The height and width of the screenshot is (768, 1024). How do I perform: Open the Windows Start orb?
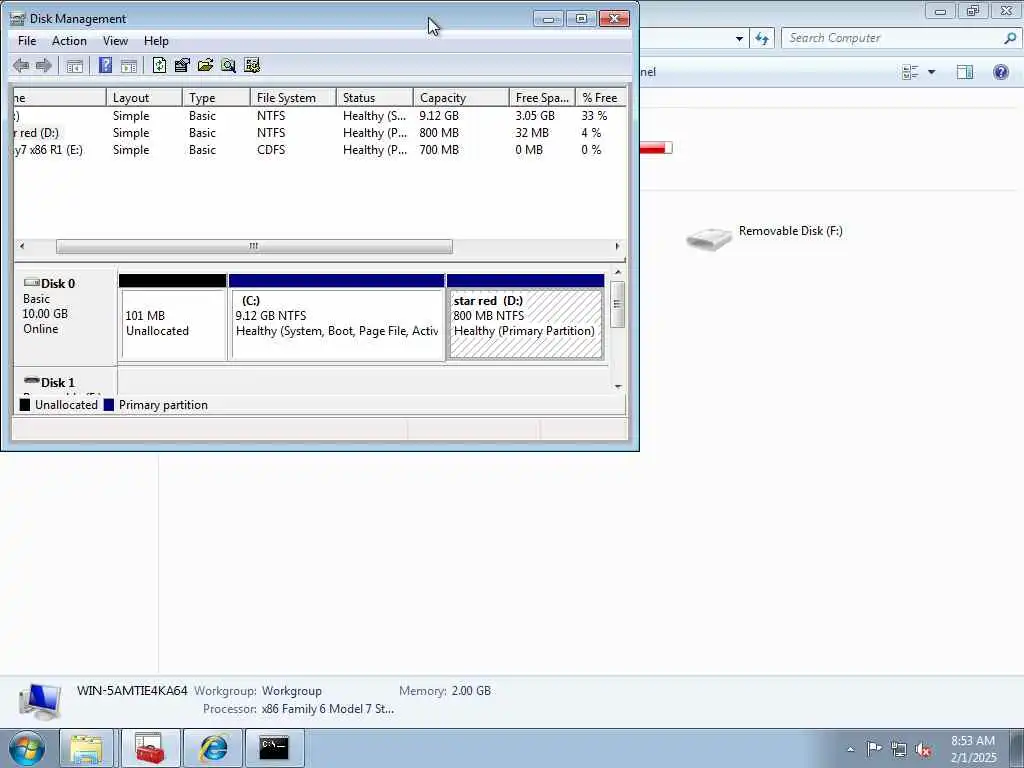(27, 748)
